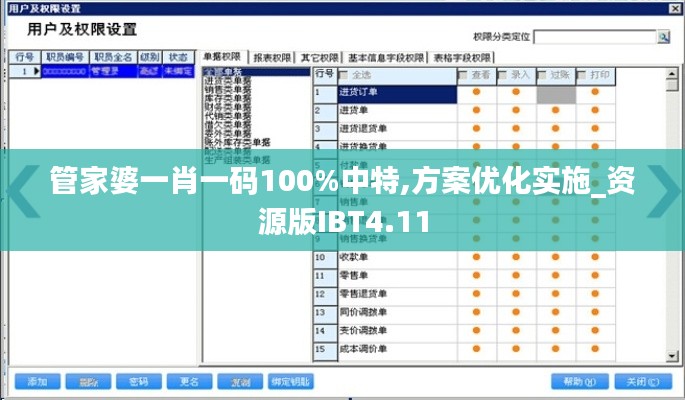Click the 职员编号 column header
The image size is (685, 400).
coord(65,57)
